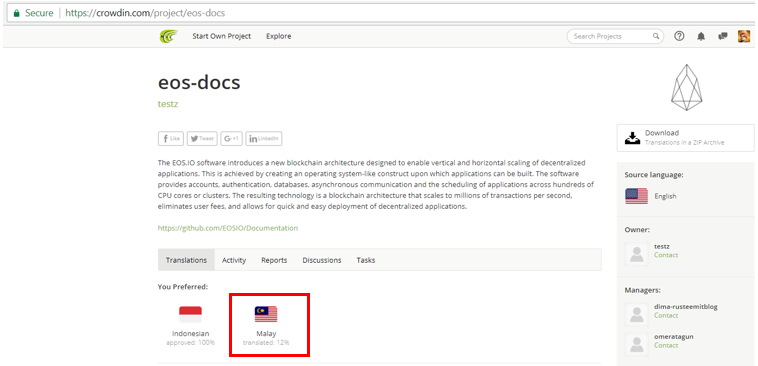Open the GitHub EOSIO Documentation link

[x=228, y=228]
